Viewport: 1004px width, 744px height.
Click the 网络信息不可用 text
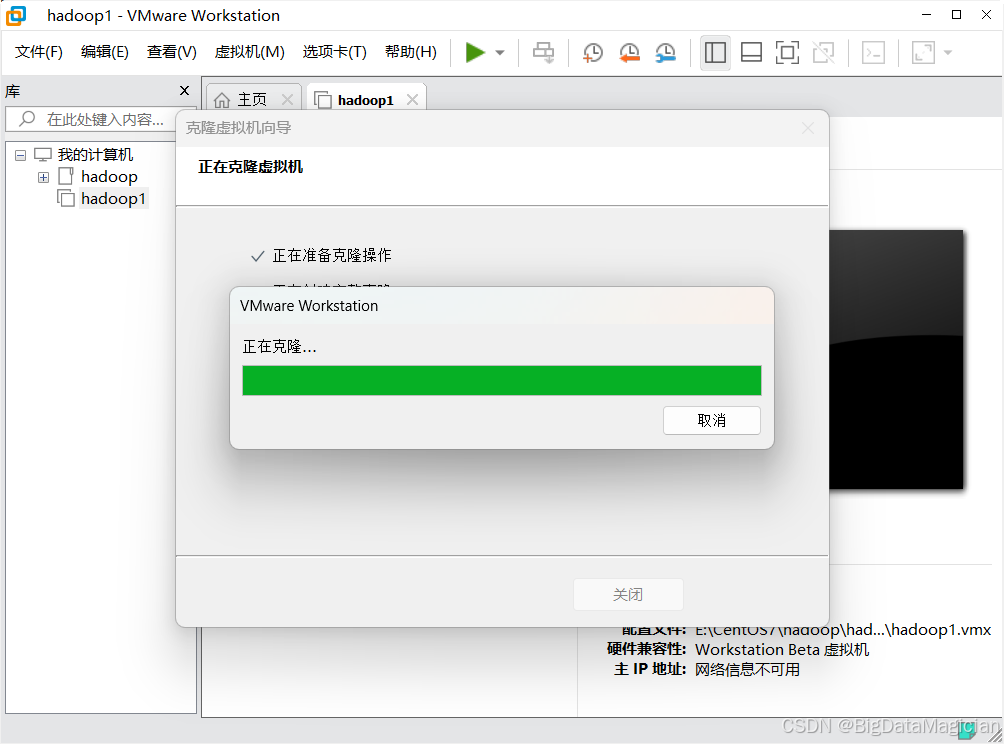747,669
